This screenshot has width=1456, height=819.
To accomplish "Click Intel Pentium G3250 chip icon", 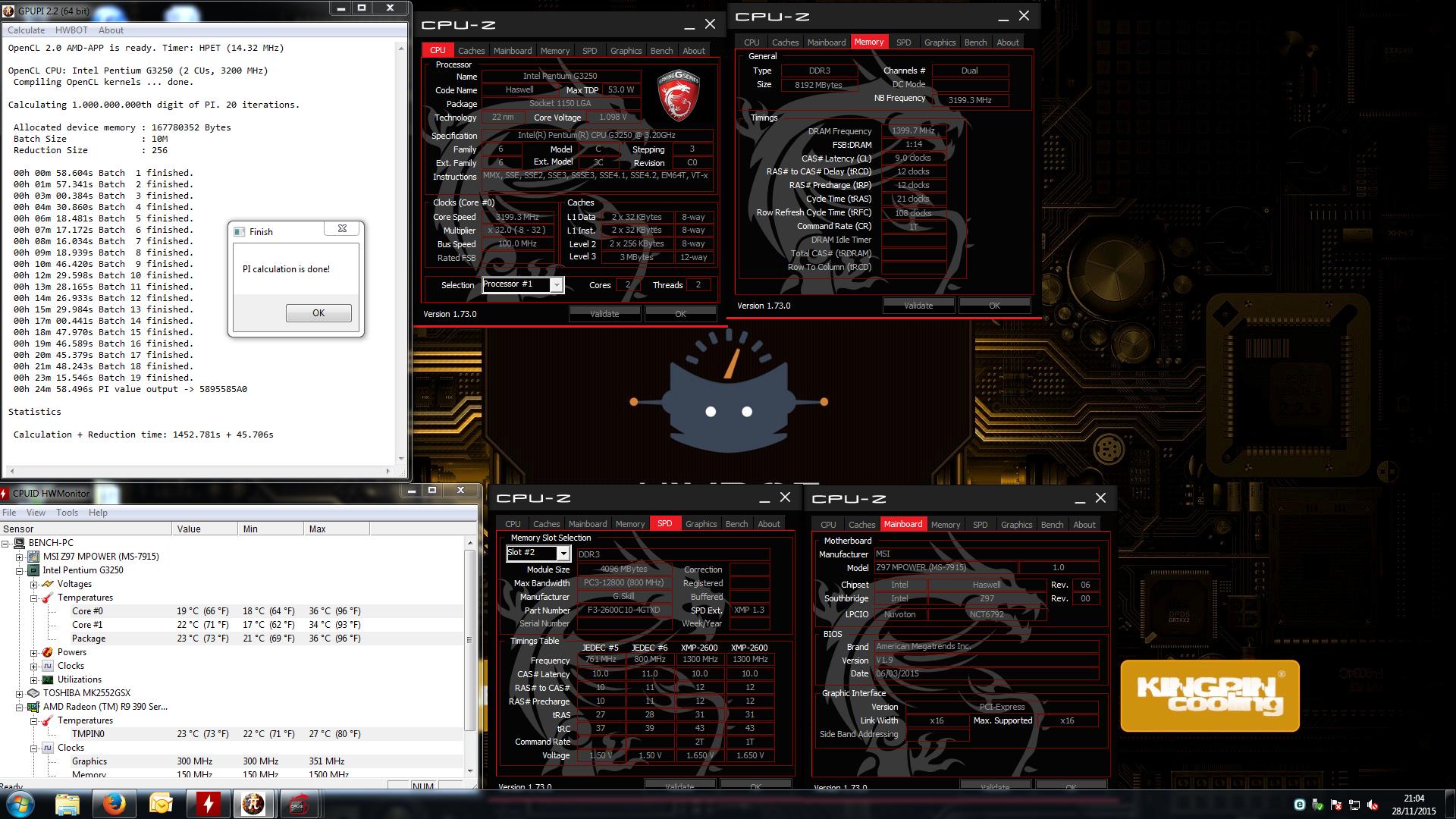I will coord(33,570).
